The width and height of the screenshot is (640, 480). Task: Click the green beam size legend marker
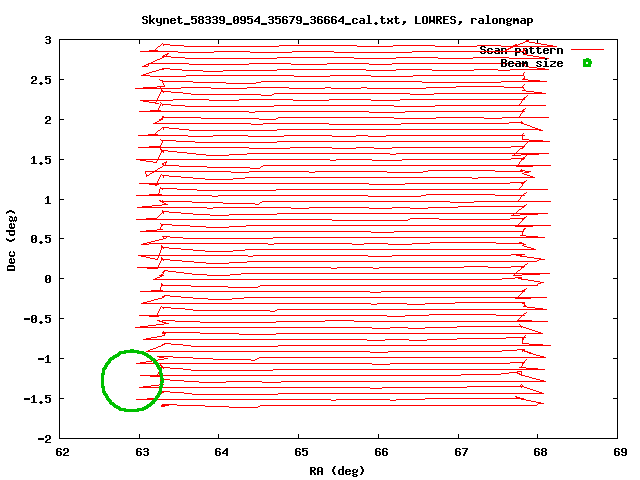587,63
